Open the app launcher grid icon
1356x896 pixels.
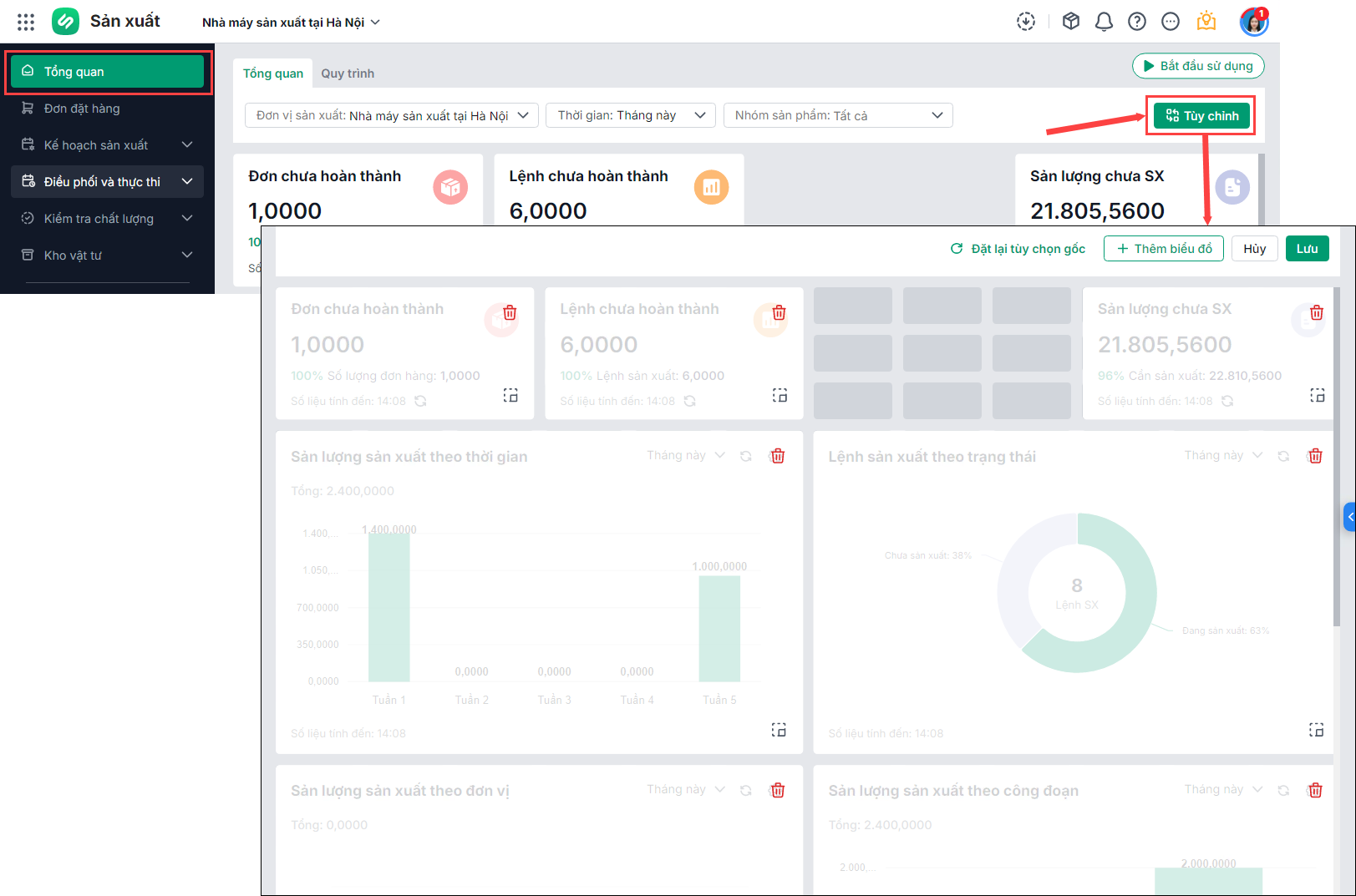click(x=26, y=23)
